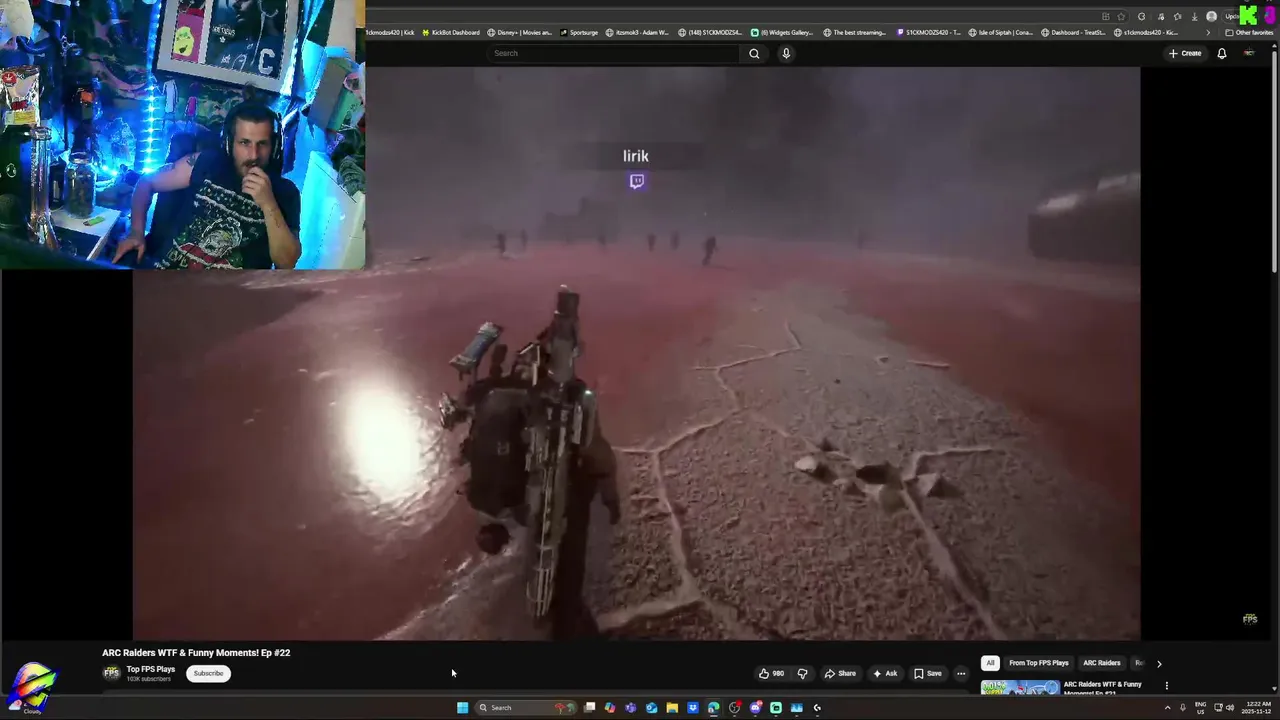Open Dropbox from the taskbar
Viewport: 1280px width, 720px height.
pos(693,708)
